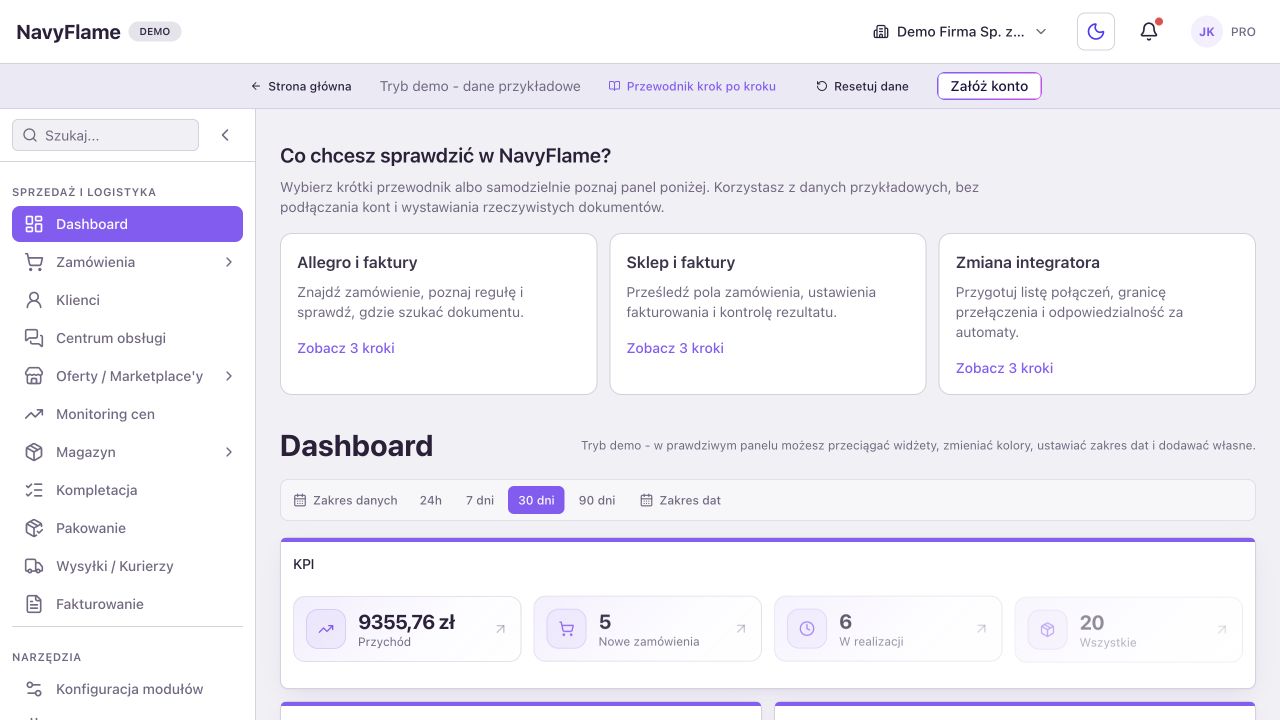The width and height of the screenshot is (1280, 720).
Task: Click the Magazyn box icon
Action: tap(34, 452)
